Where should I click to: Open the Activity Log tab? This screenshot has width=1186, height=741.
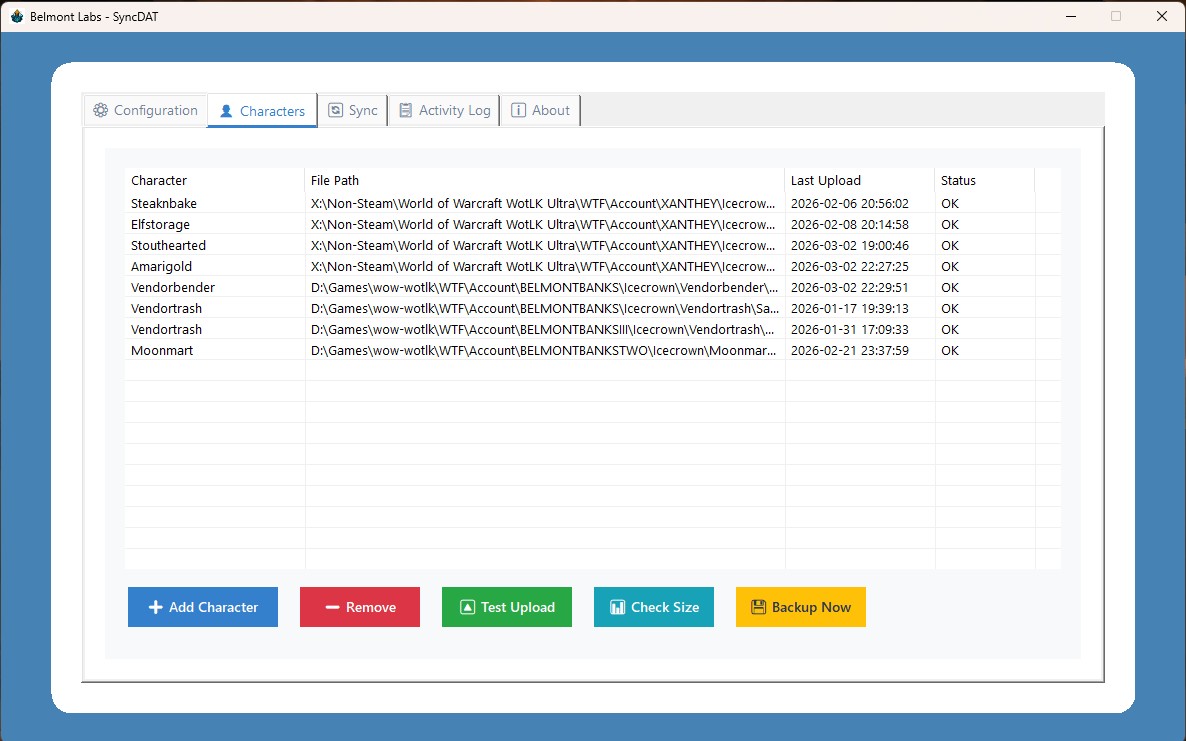click(444, 111)
